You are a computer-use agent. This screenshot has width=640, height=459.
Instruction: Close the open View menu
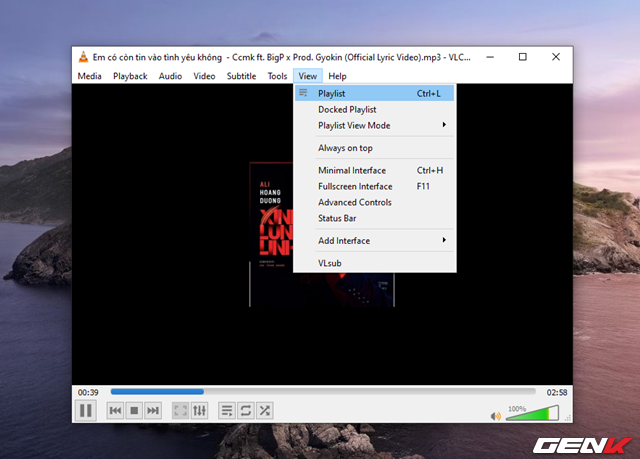(x=308, y=76)
